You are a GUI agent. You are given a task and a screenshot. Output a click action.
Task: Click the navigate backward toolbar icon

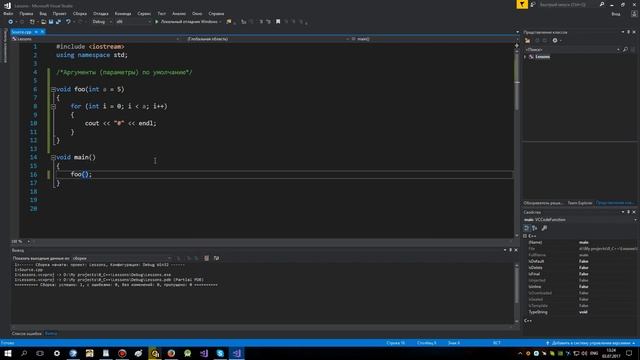pyautogui.click(x=11, y=22)
